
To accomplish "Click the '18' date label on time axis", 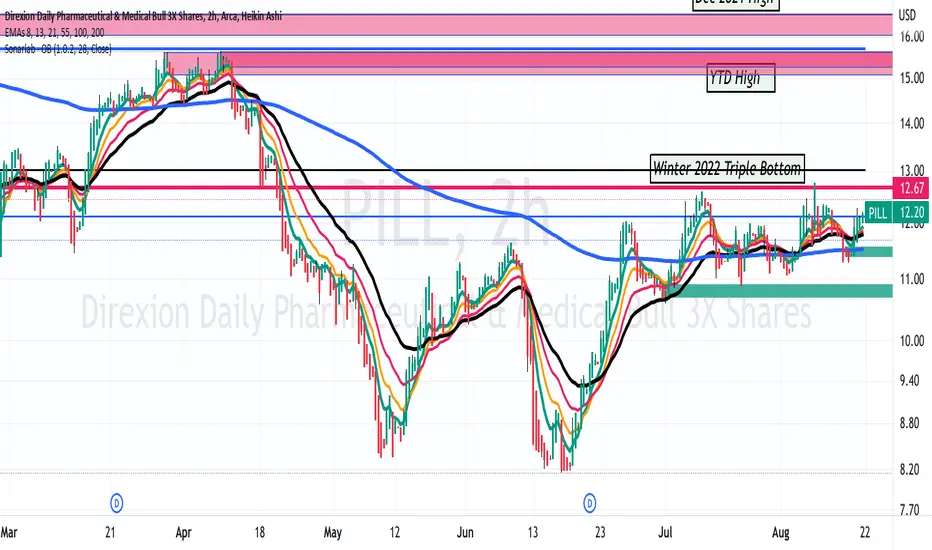I will click(260, 532).
